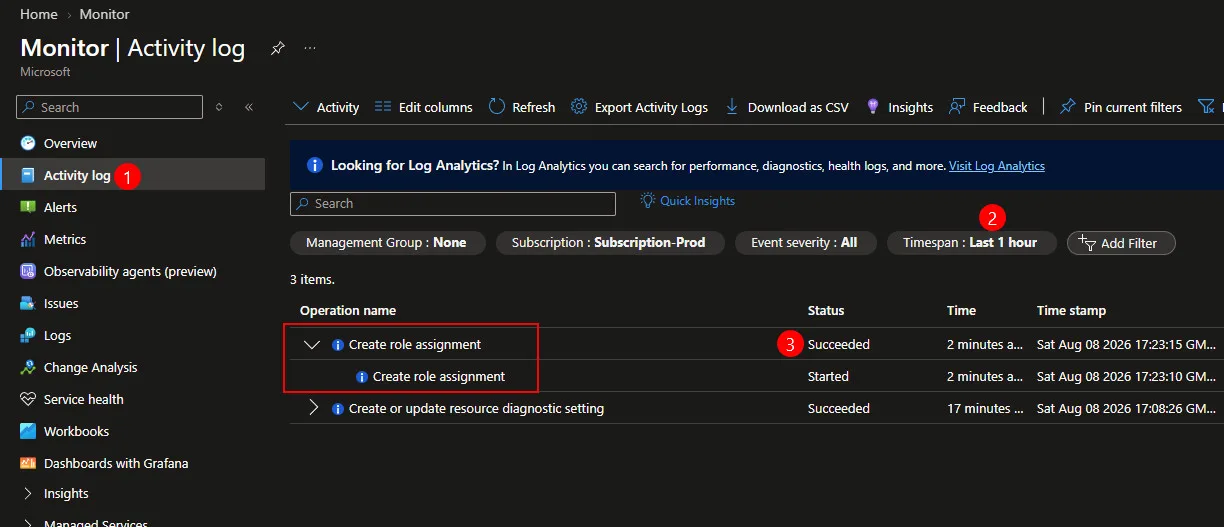The image size is (1224, 527).
Task: Click the timestamp ending 17:23:15
Action: (1127, 344)
